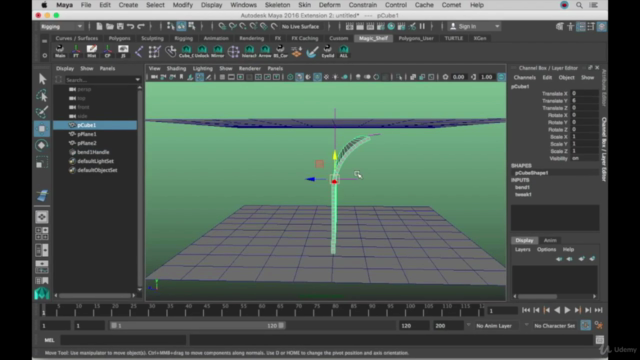The image size is (640, 360).
Task: Run the Arrow shelf button
Action: 265,51
